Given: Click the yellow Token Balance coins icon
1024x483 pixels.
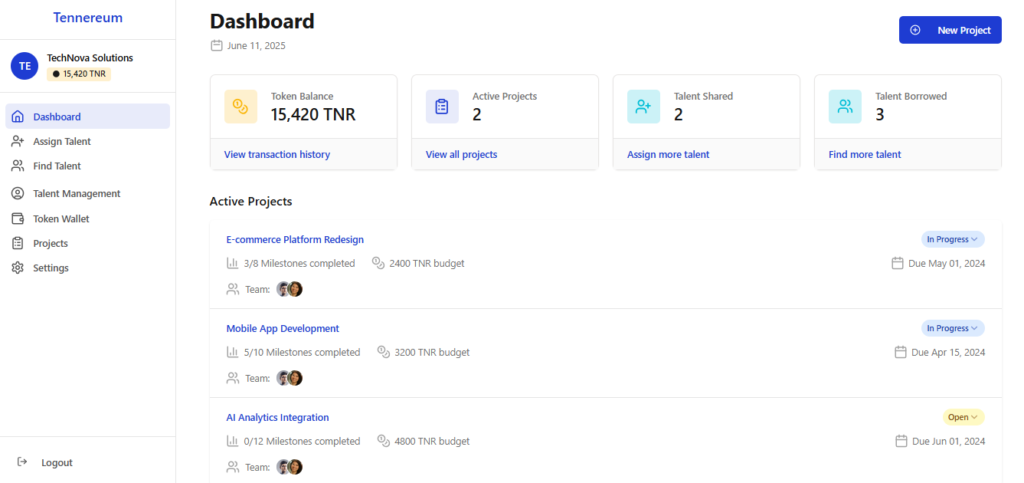Looking at the screenshot, I should click(241, 106).
